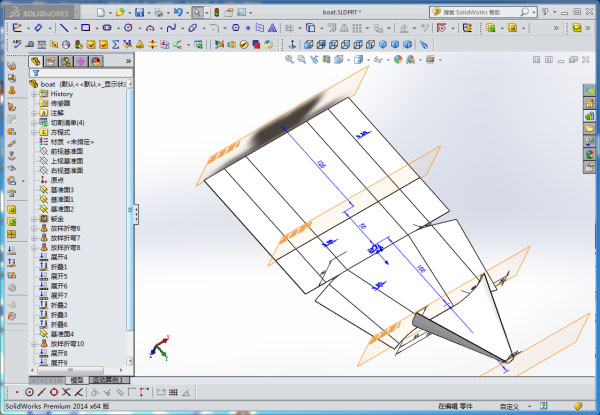Toggle the intersection snap X icon
Image resolution: width=600 pixels, height=415 pixels.
66,392
